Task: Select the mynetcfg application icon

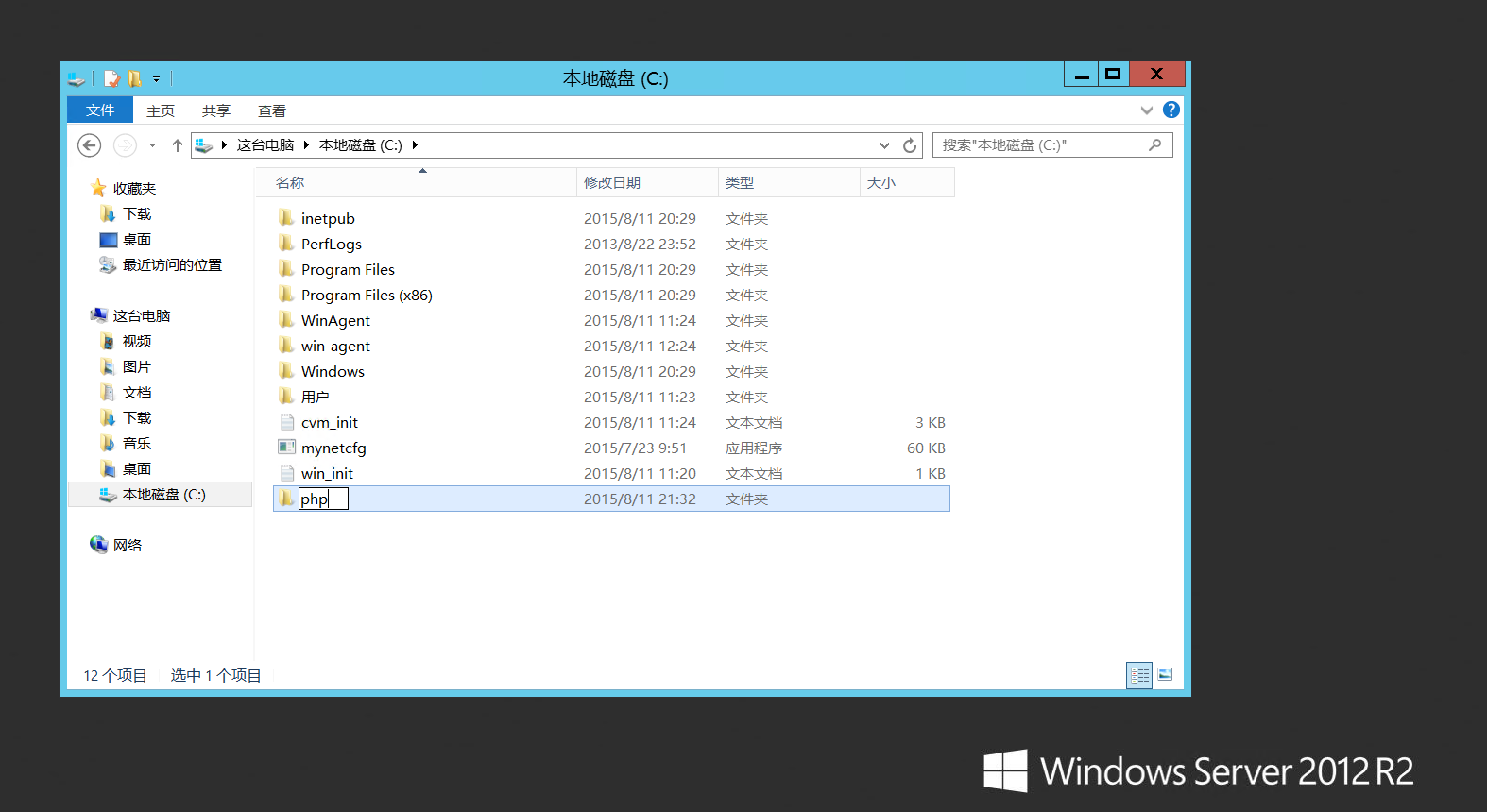Action: coord(286,448)
